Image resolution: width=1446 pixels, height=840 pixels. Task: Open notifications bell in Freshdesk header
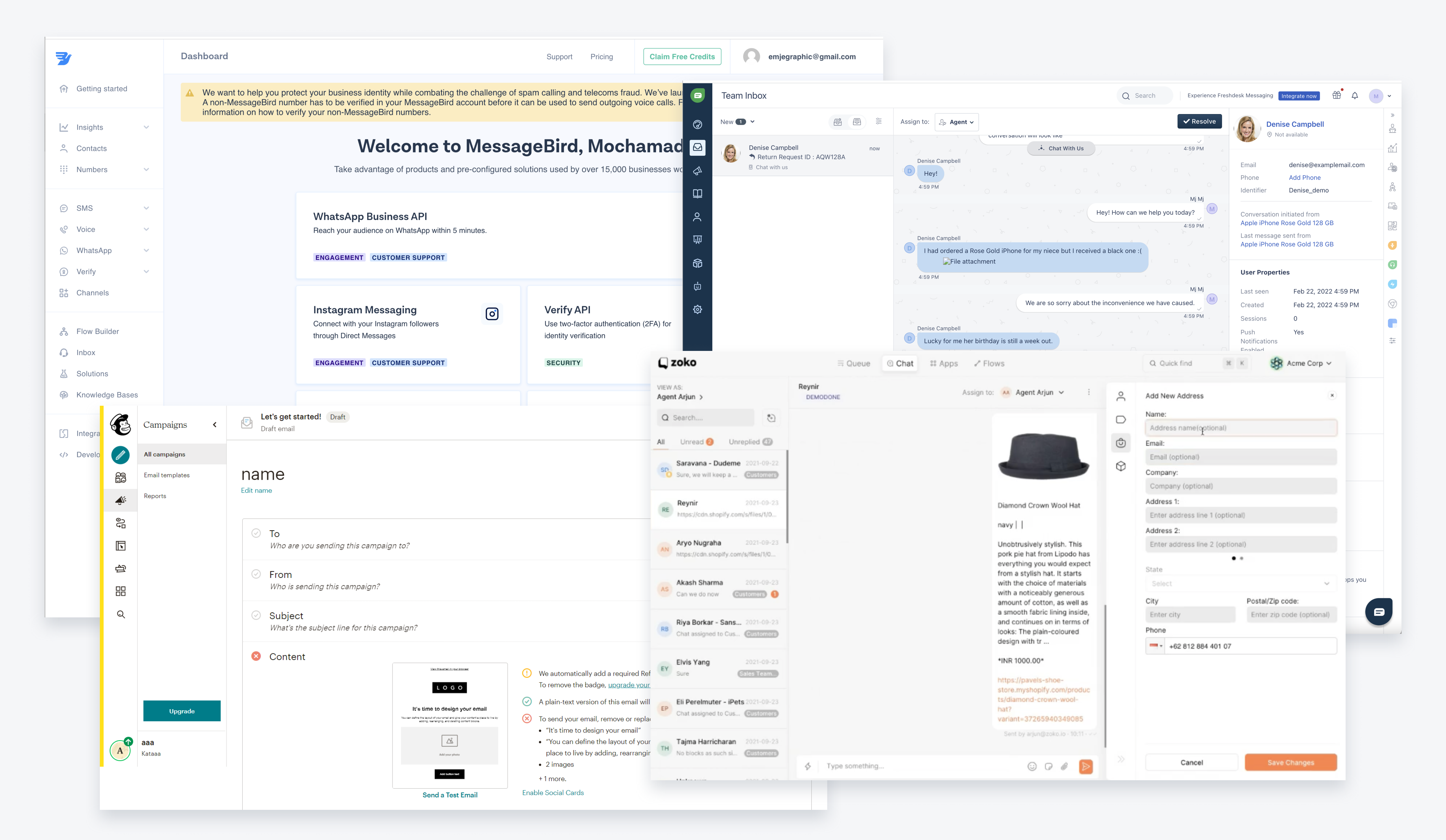[x=1355, y=96]
